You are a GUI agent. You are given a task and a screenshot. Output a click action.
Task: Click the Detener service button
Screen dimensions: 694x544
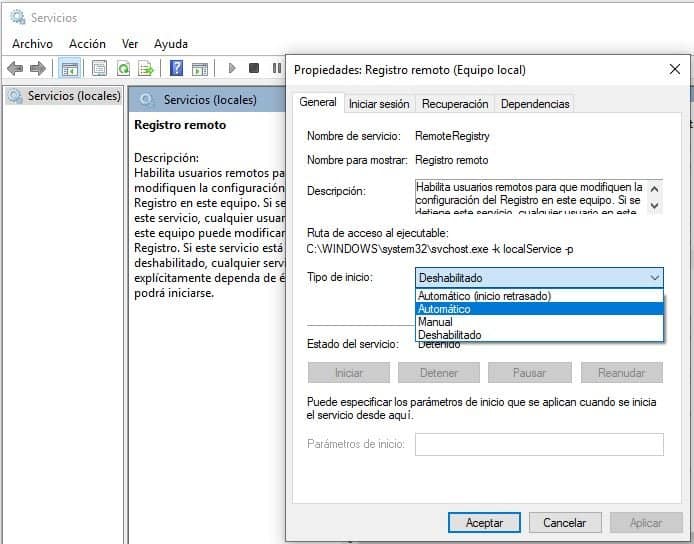click(x=439, y=373)
